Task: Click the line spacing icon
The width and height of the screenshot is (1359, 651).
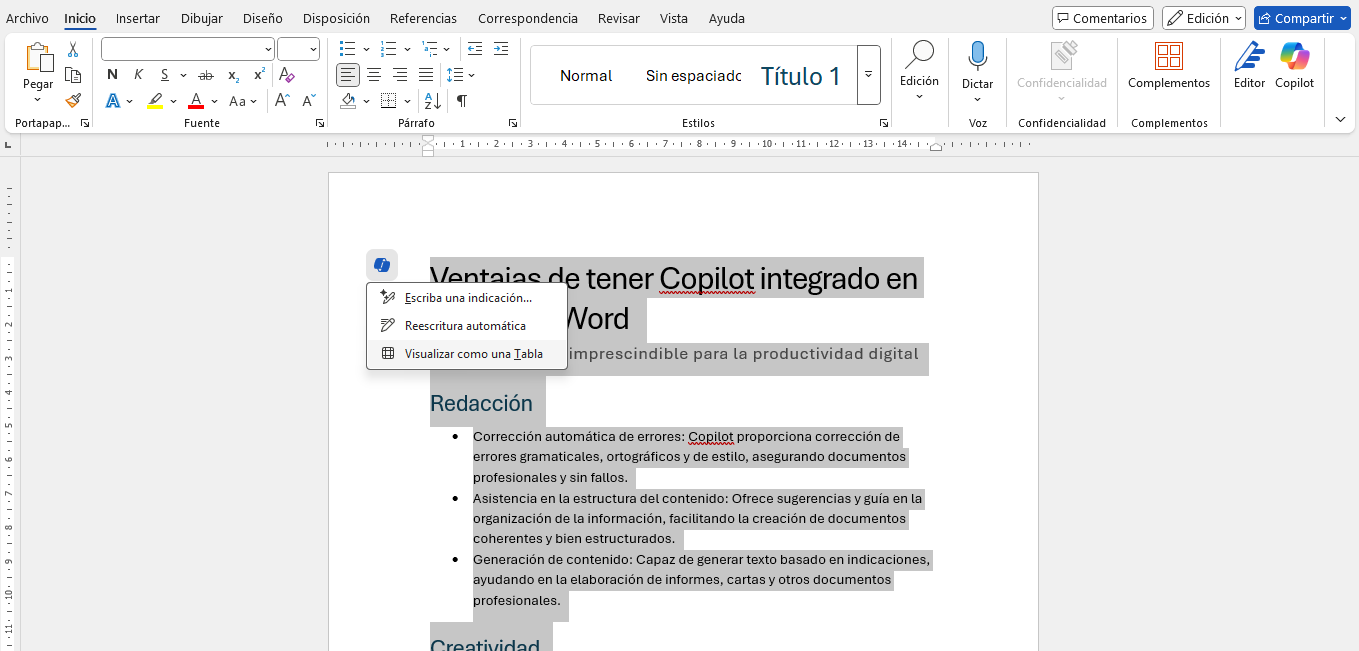Action: click(x=455, y=75)
